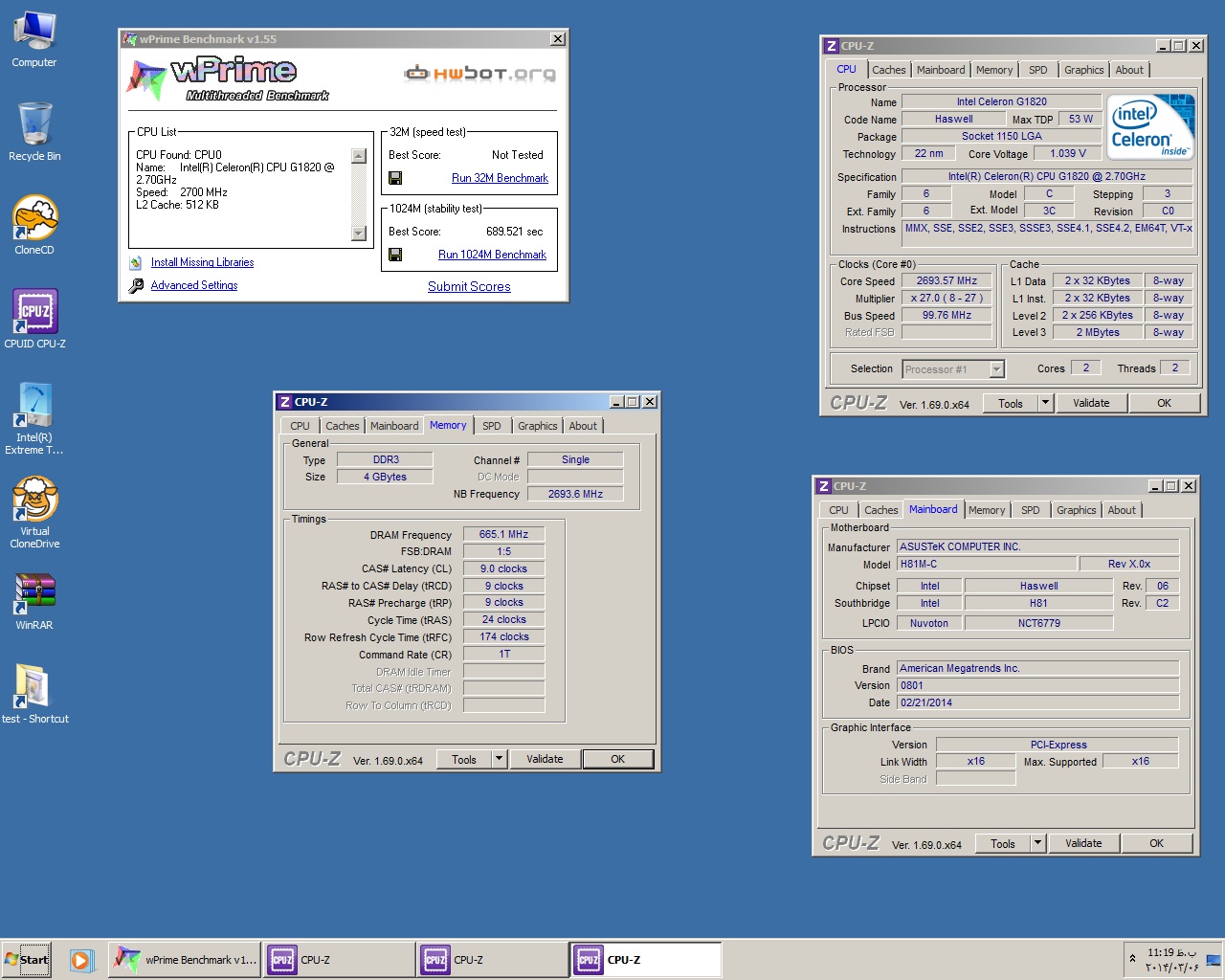Click Tools button in CPU window
The image size is (1225, 980).
tap(1011, 403)
